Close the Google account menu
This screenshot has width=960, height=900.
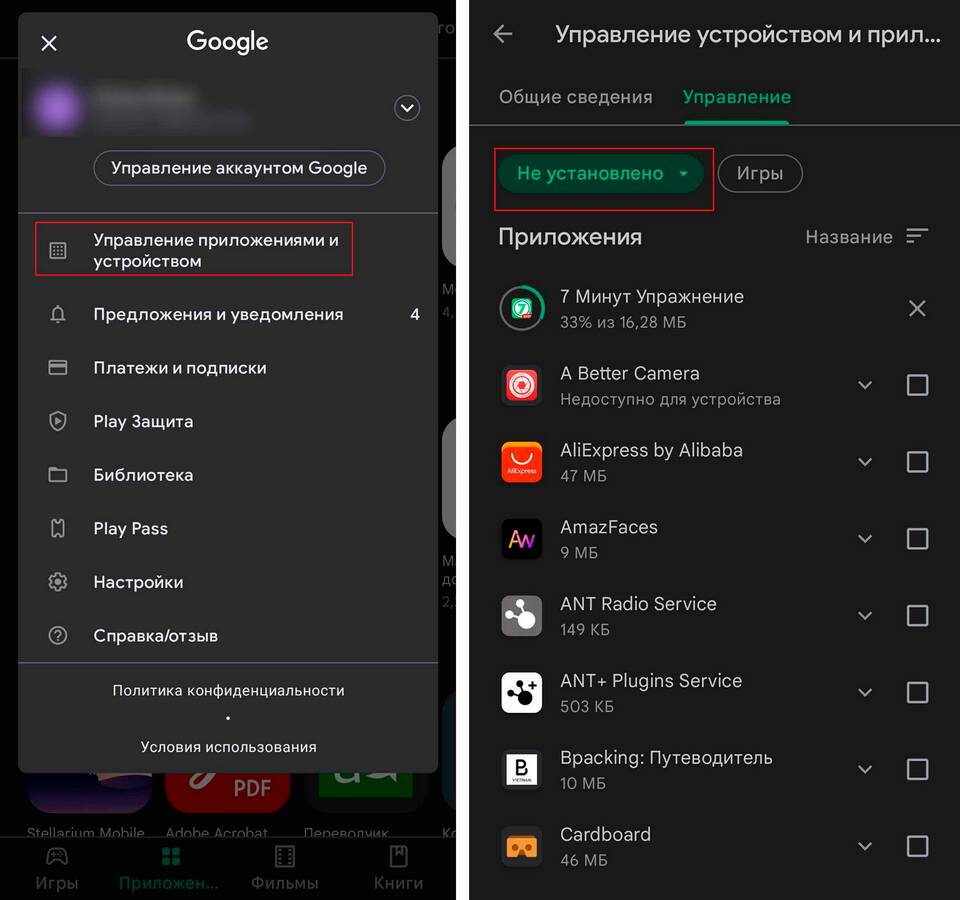pos(49,43)
